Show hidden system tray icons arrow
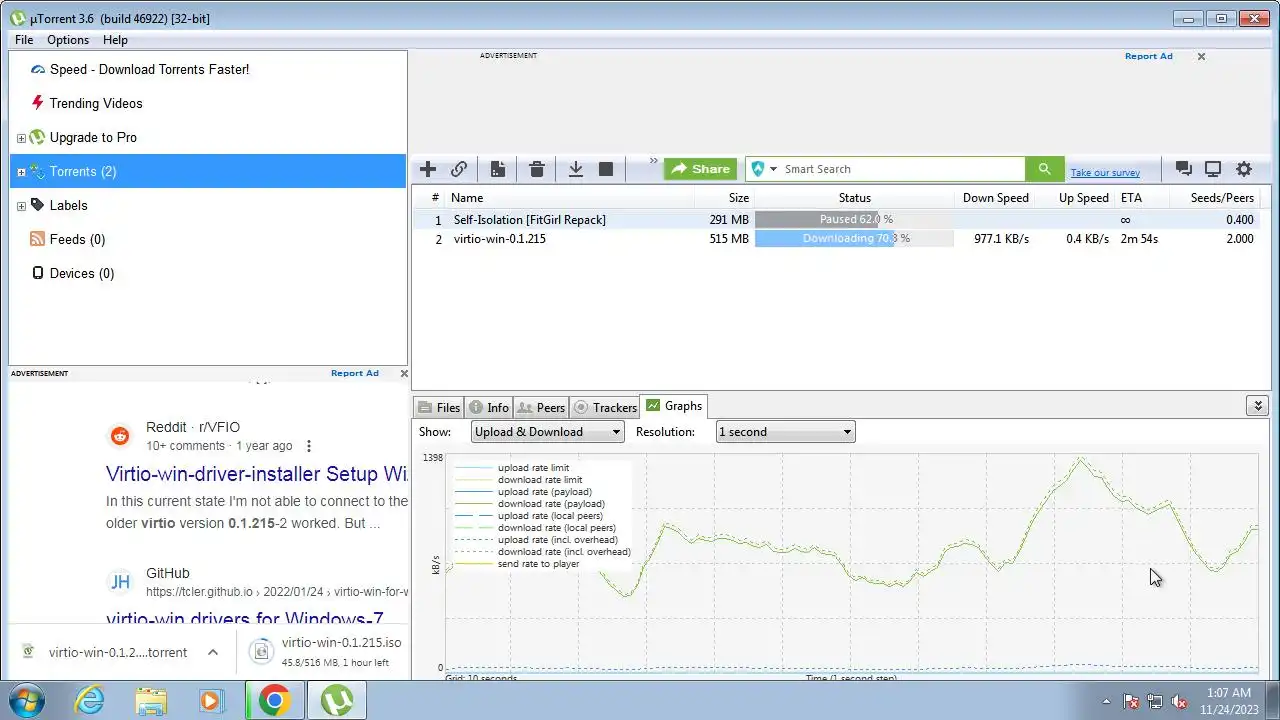Screen dimensions: 1280x720 1106,701
